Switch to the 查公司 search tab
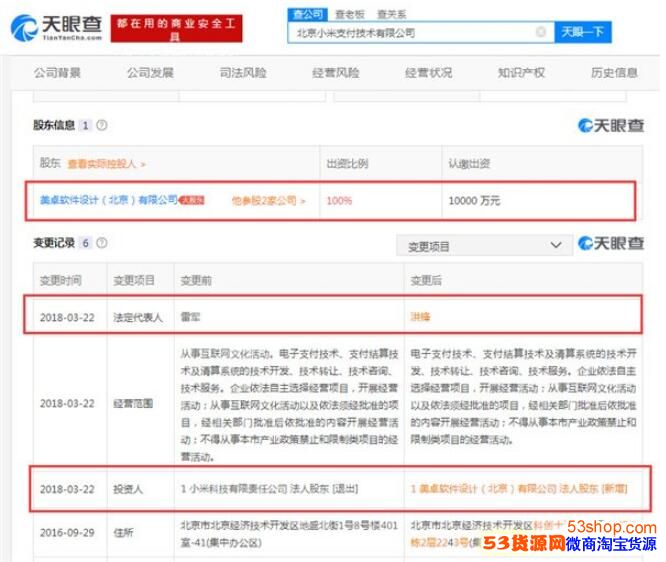 [x=308, y=13]
